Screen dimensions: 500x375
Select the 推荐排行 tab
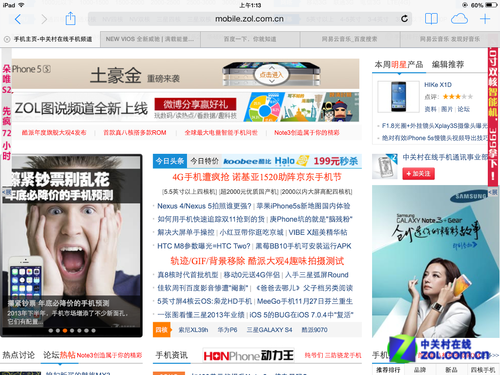pos(388,370)
